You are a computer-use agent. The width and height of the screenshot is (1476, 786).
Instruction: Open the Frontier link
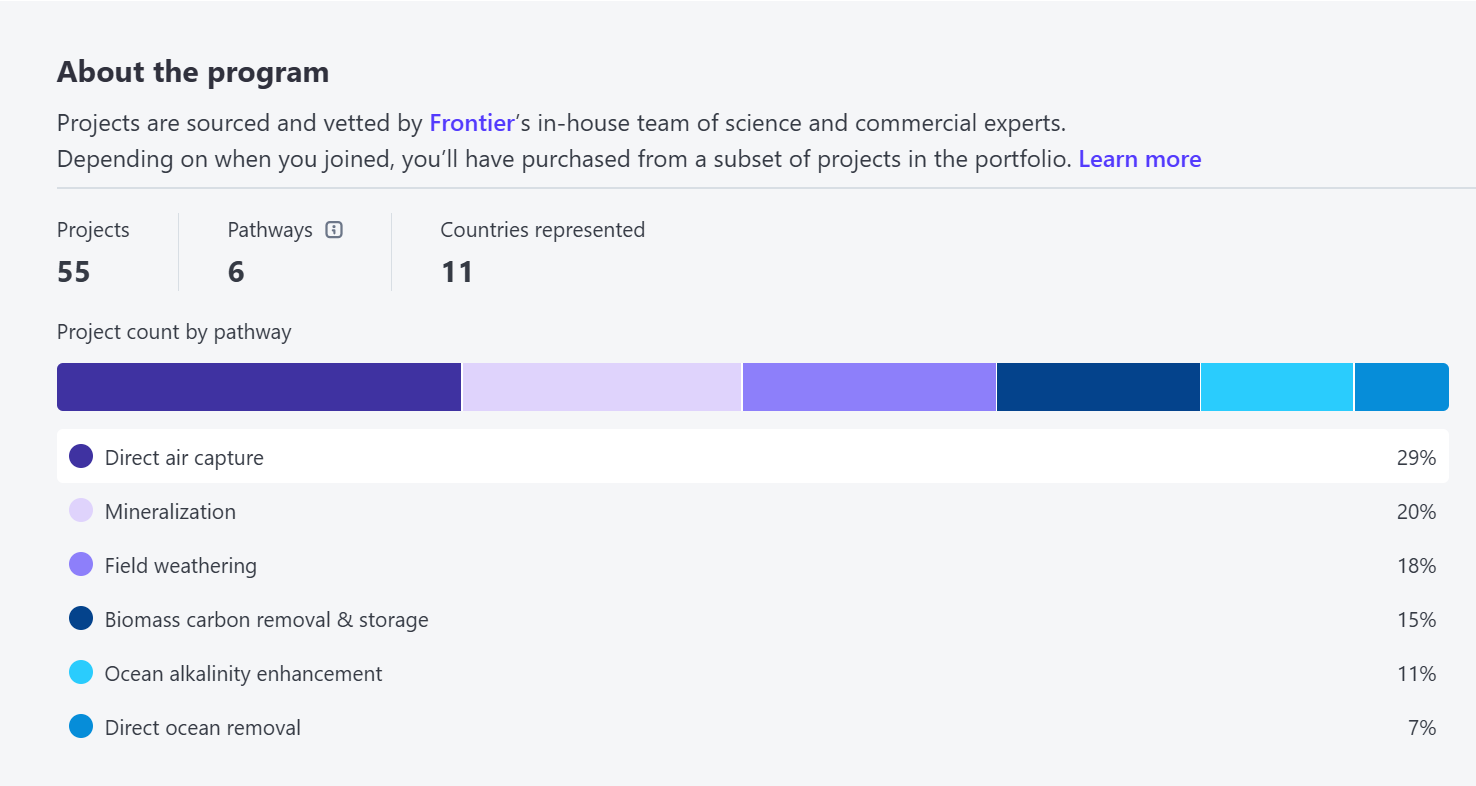[x=472, y=123]
